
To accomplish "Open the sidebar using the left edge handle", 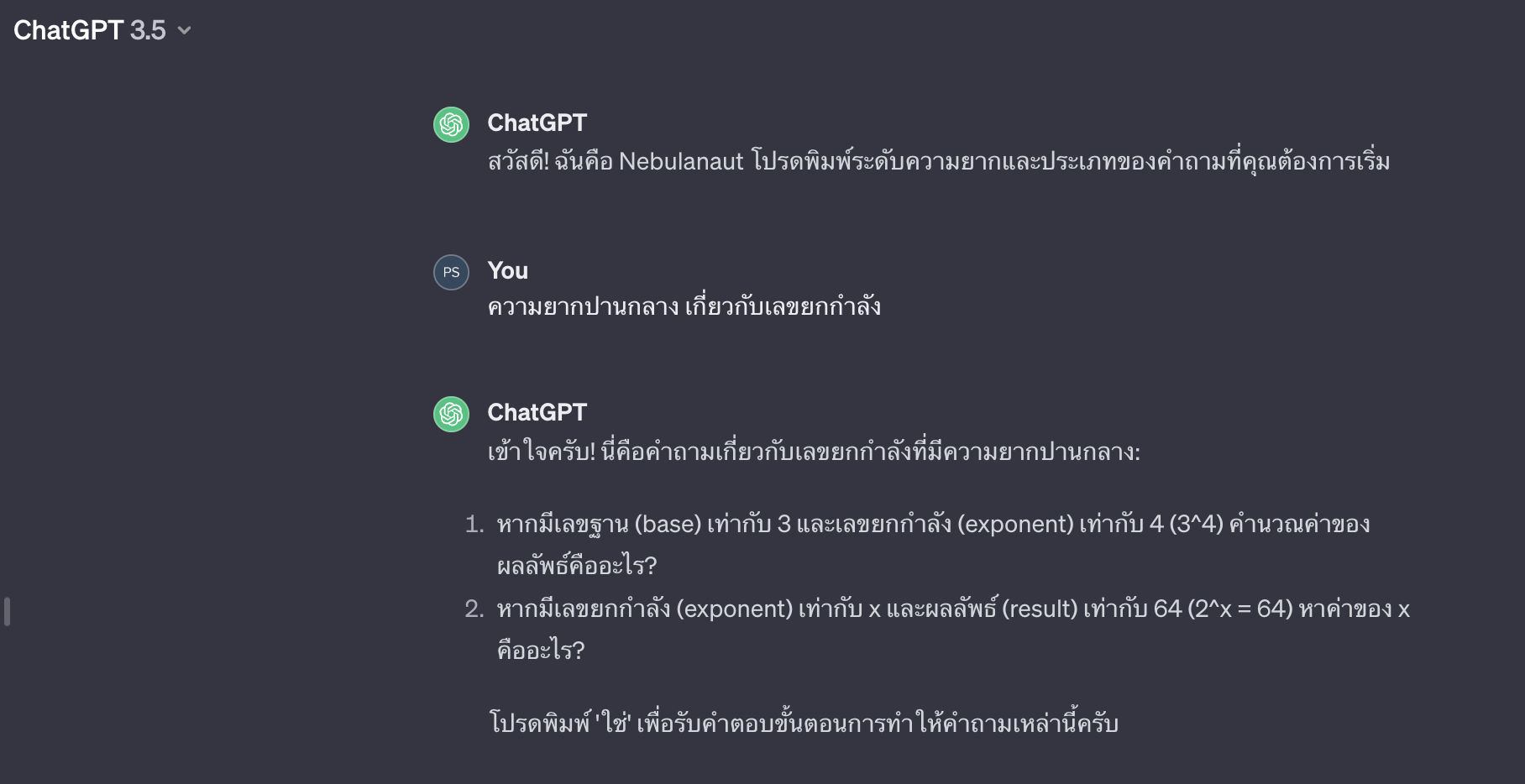I will click(x=8, y=611).
